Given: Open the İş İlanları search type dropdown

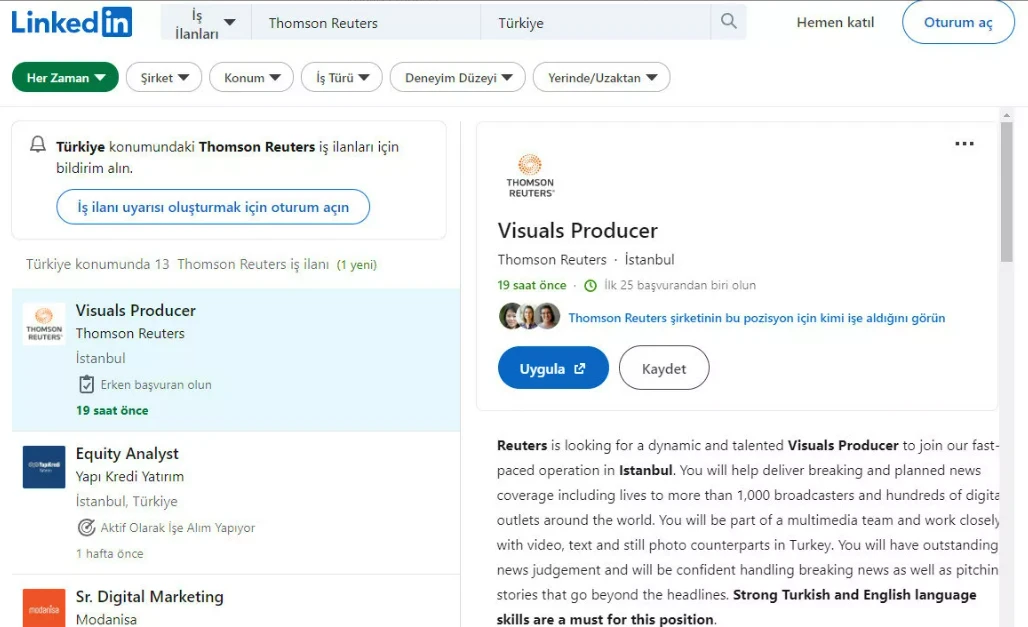Looking at the screenshot, I should coord(206,22).
